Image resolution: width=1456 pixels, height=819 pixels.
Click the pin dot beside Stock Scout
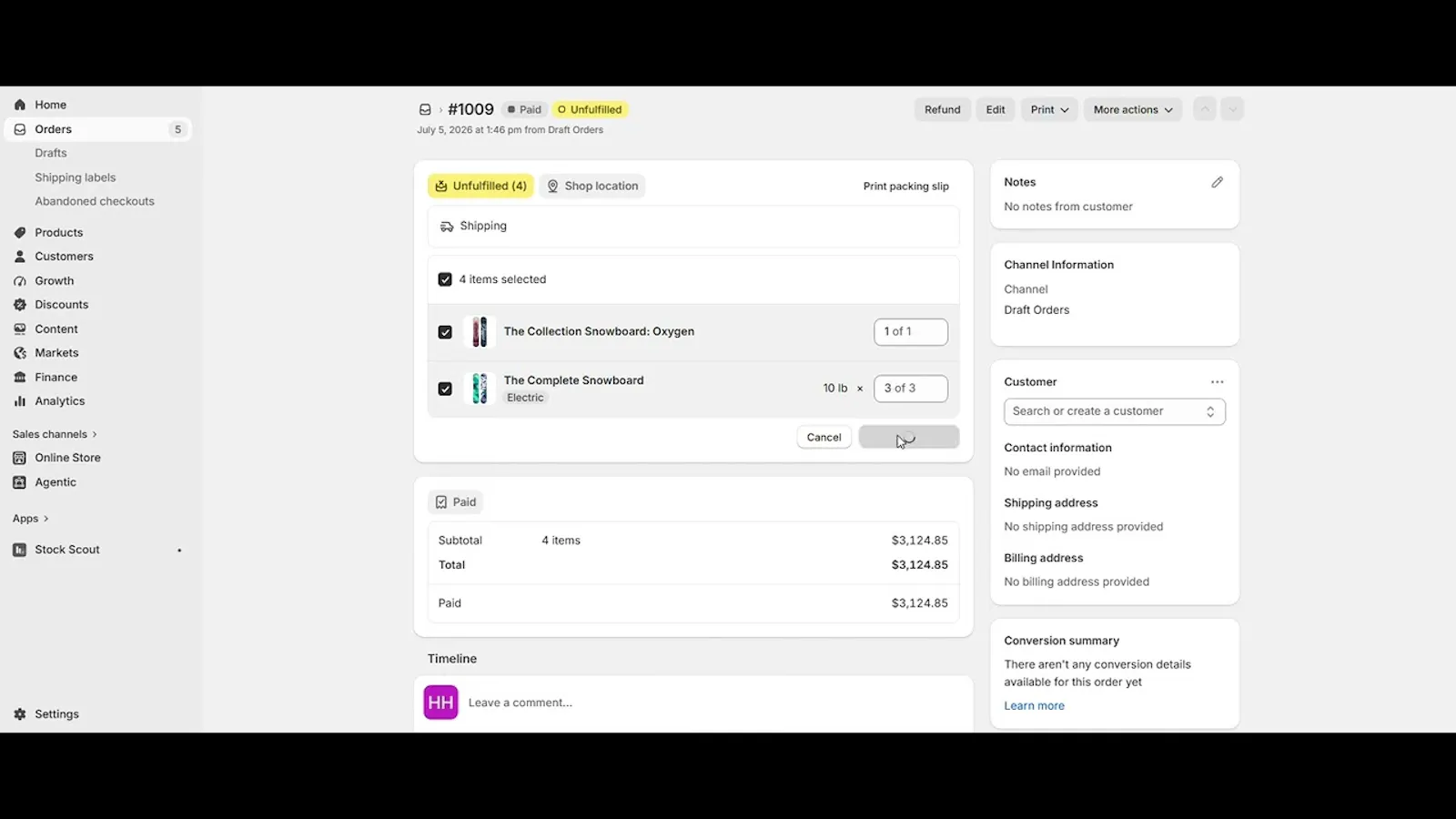pyautogui.click(x=179, y=551)
